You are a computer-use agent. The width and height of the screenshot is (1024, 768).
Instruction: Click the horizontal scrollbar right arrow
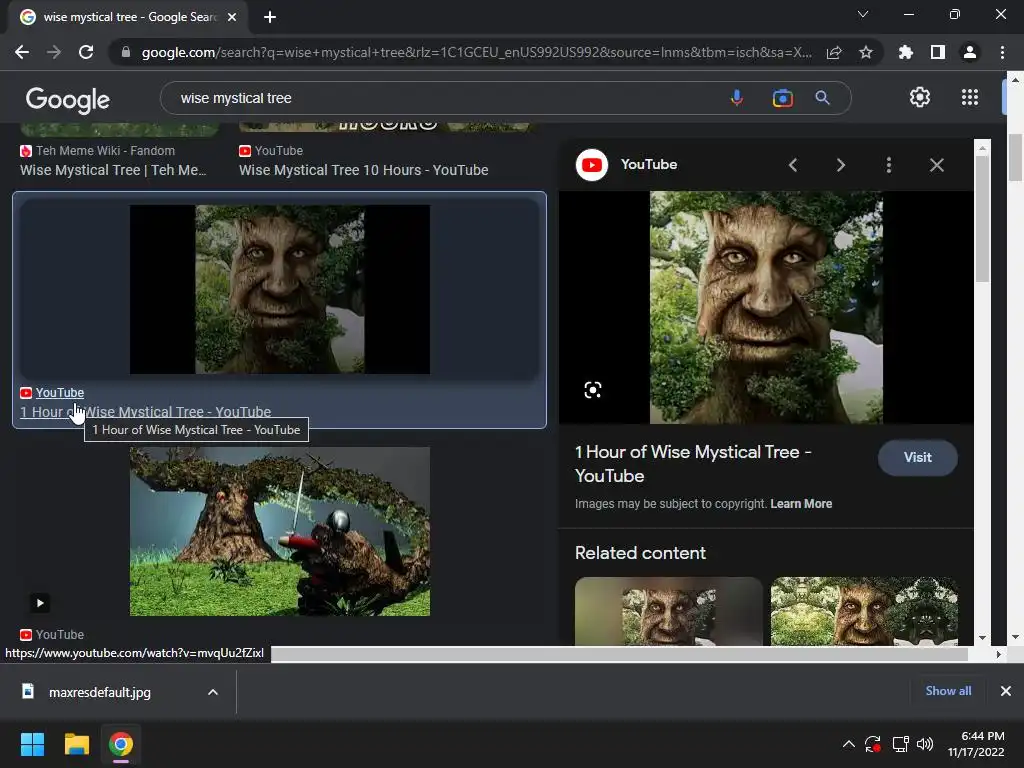coord(998,654)
